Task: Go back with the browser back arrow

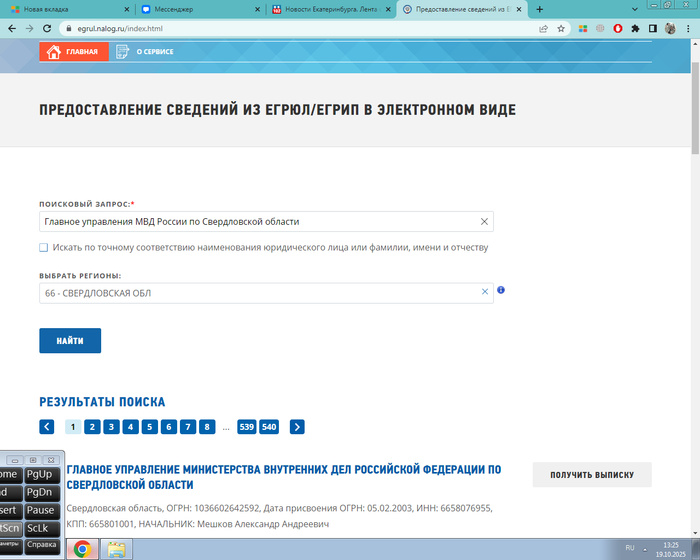Action: pyautogui.click(x=12, y=29)
